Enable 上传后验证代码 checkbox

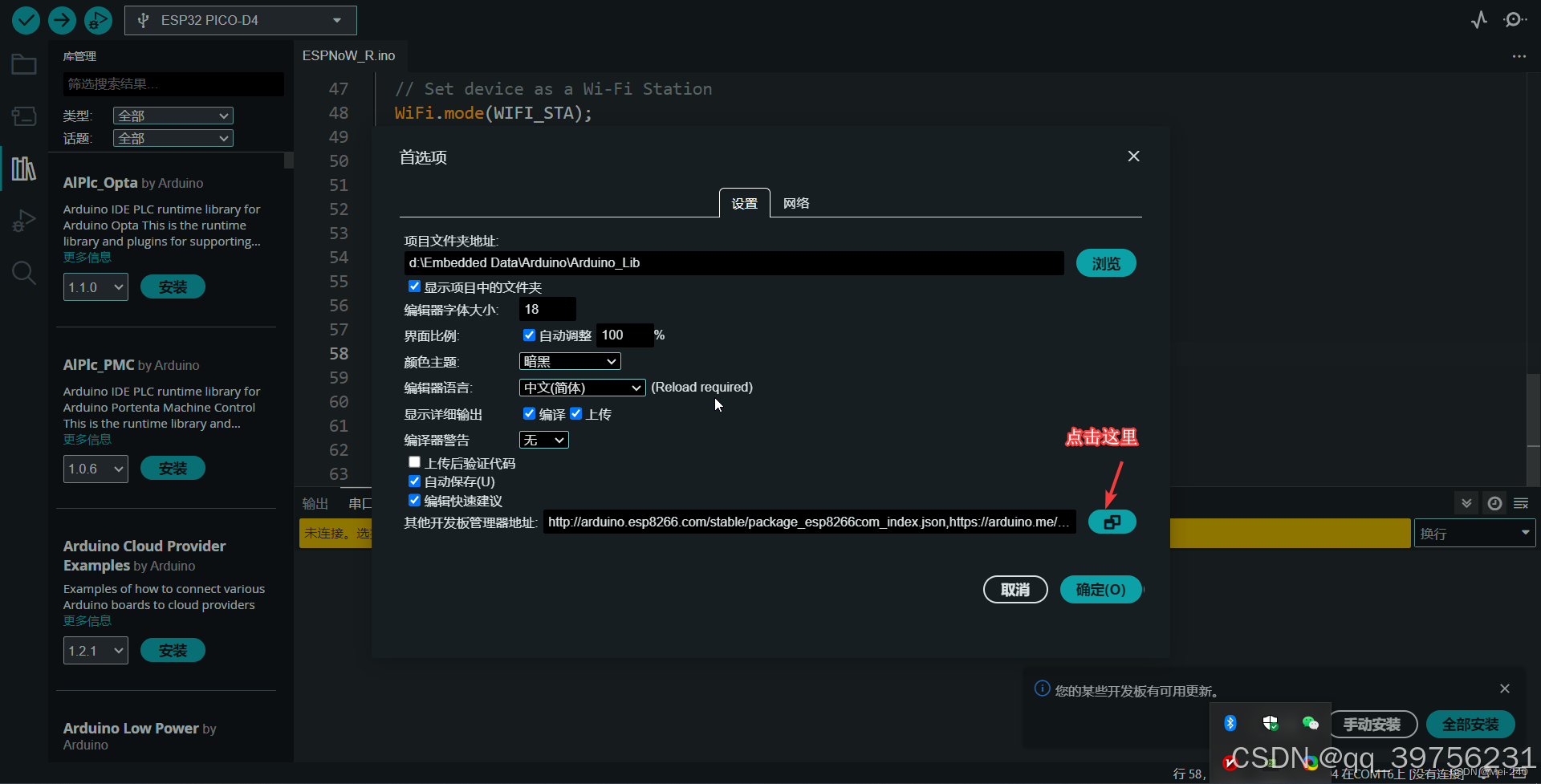pos(414,462)
